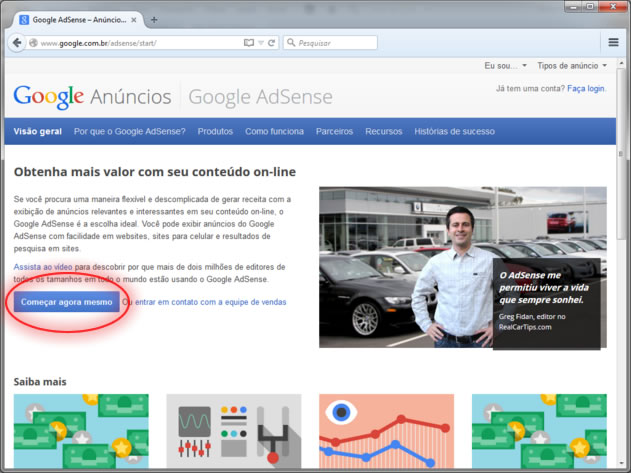The width and height of the screenshot is (631, 473).
Task: Open the first money bills thumbnail
Action: 81,431
